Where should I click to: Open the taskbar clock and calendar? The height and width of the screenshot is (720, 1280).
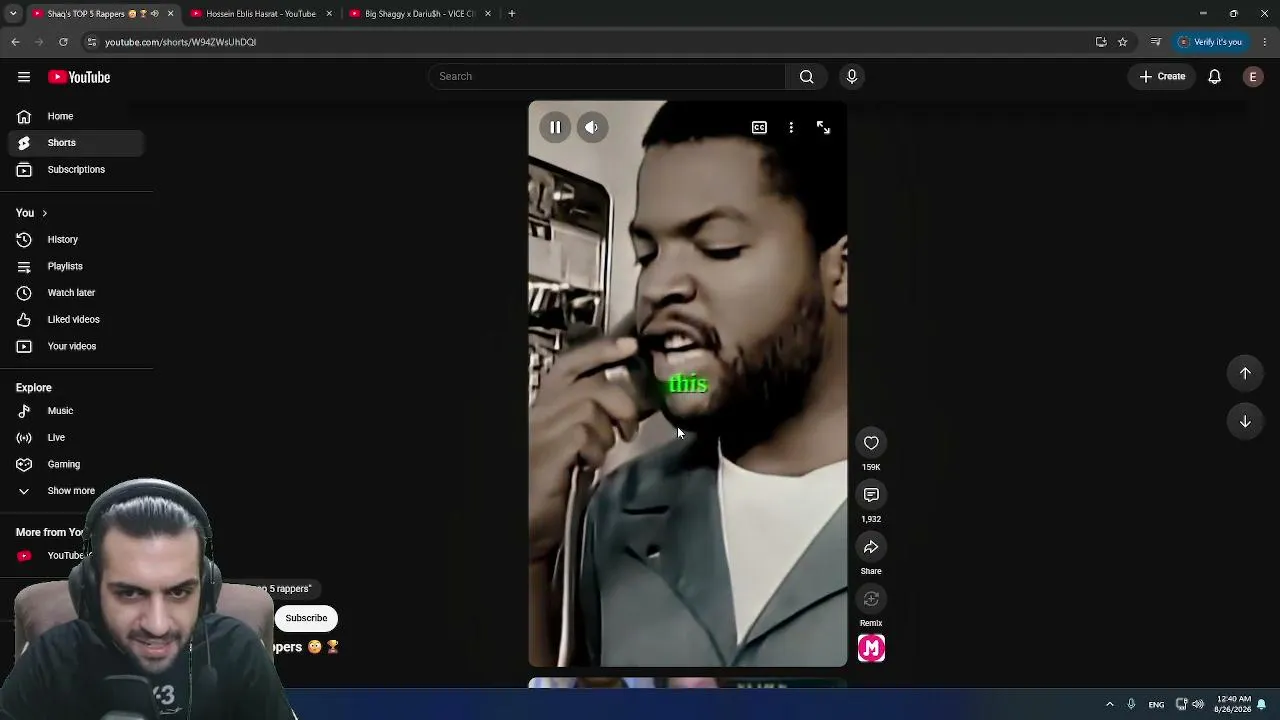[x=1233, y=704]
